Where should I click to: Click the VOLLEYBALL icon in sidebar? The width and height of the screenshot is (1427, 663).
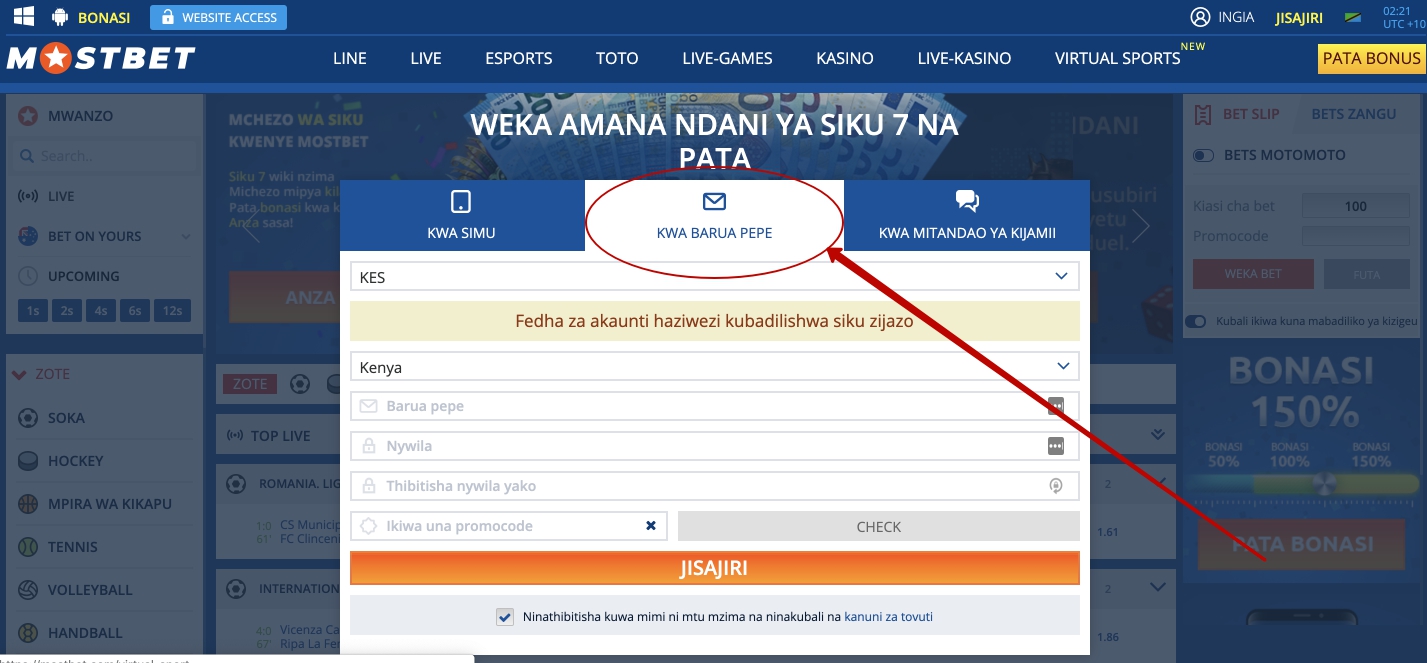[x=28, y=590]
